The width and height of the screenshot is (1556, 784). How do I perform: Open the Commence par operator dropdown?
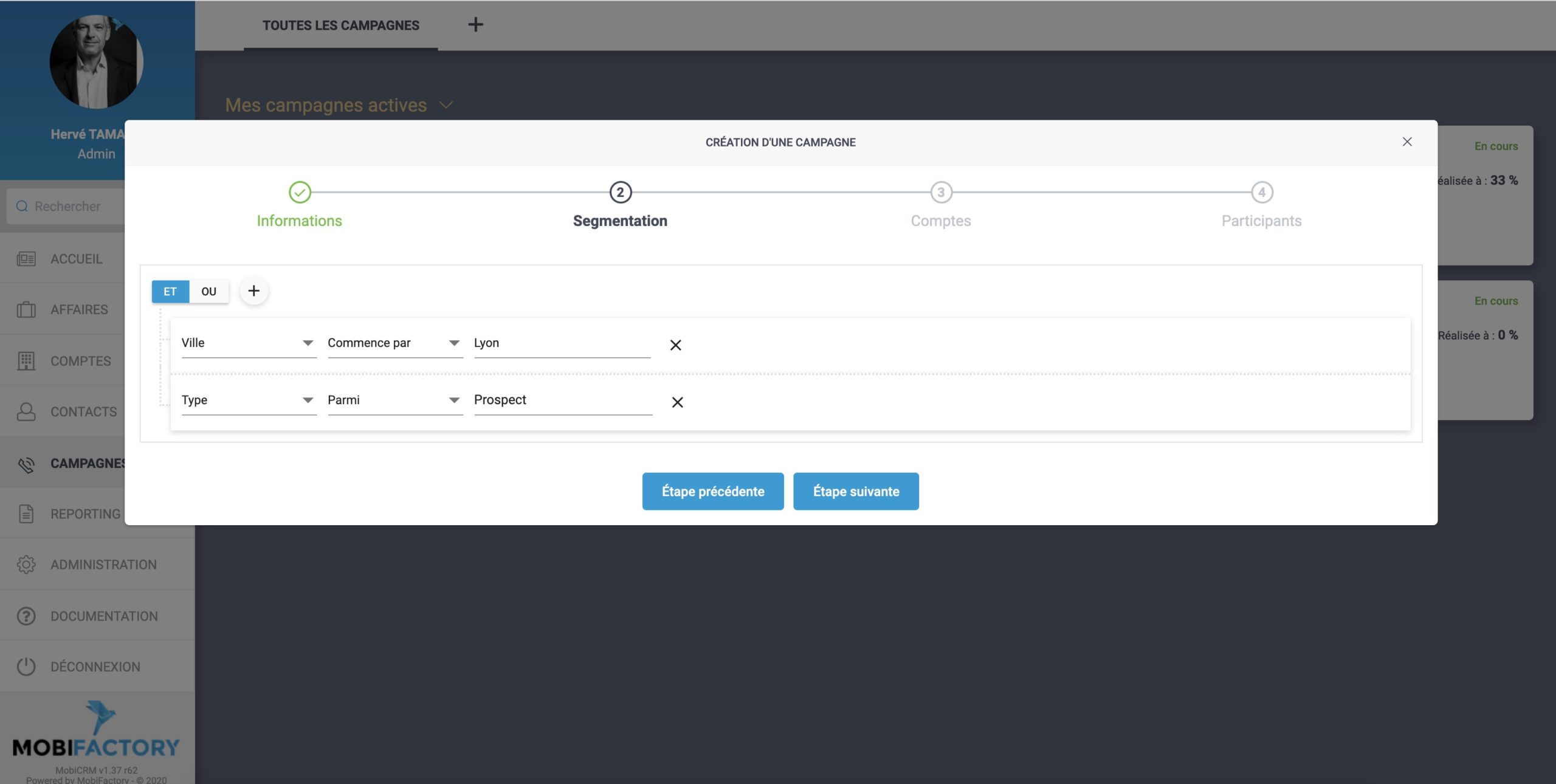(394, 343)
